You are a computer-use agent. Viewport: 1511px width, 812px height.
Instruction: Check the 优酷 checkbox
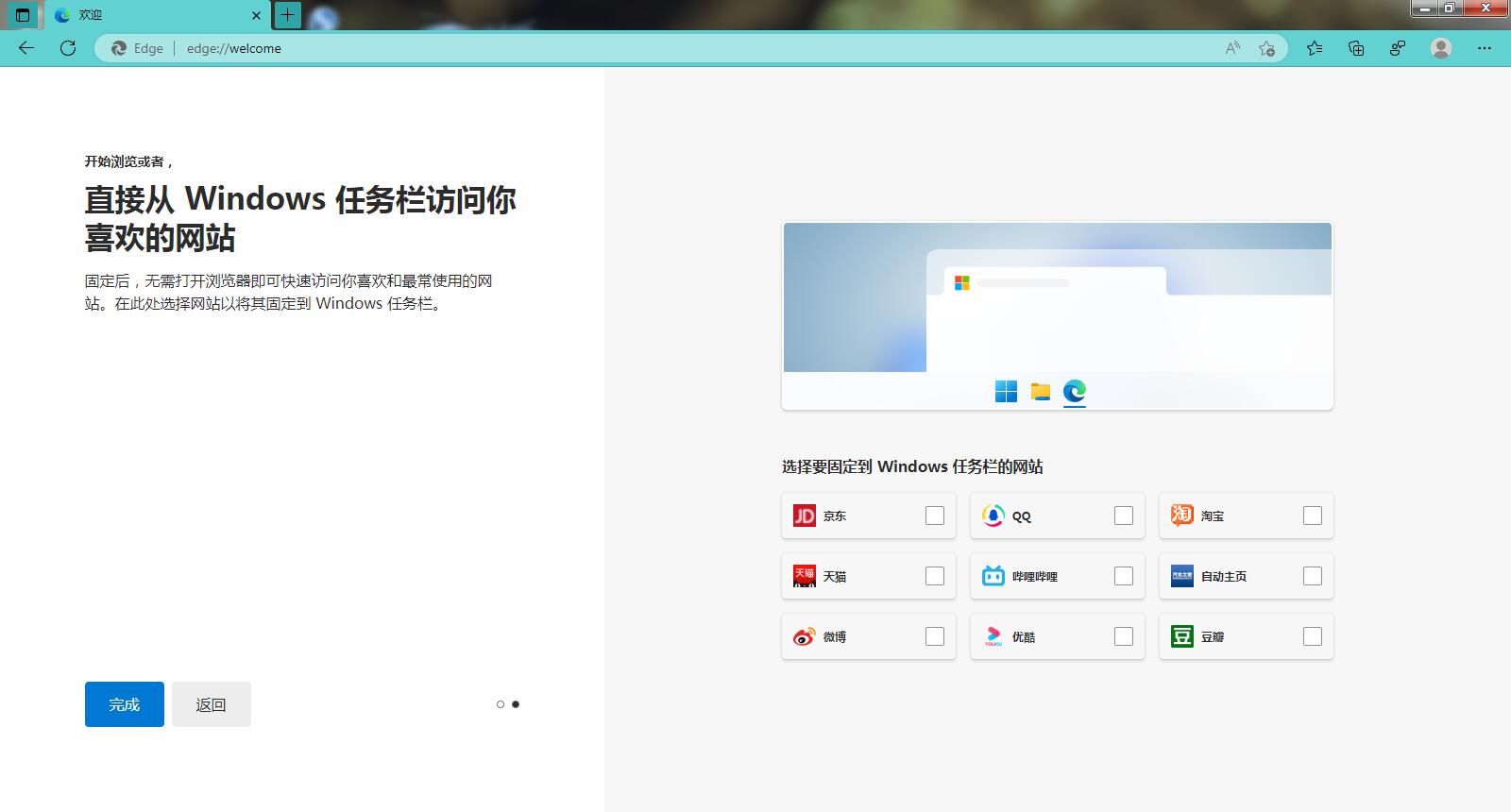[x=1124, y=636]
